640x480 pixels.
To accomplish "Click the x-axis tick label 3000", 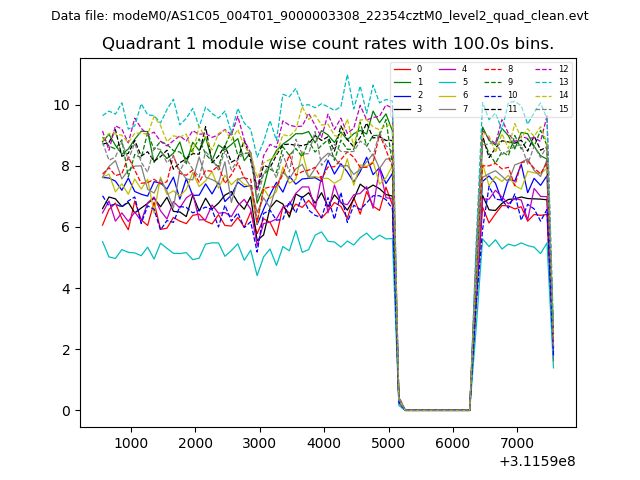I will tap(259, 442).
